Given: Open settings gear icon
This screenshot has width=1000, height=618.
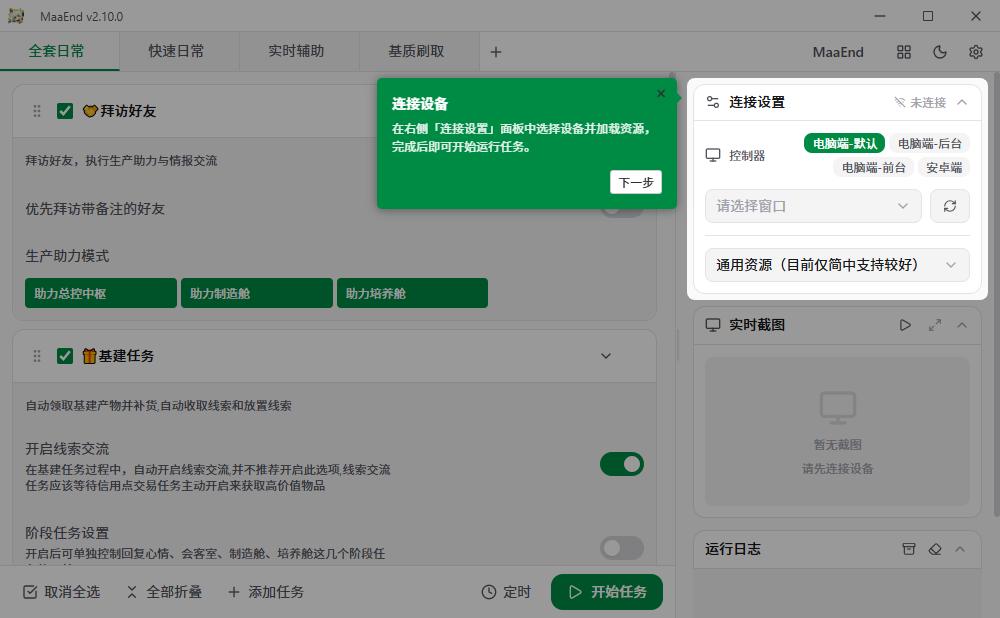Looking at the screenshot, I should (x=976, y=52).
